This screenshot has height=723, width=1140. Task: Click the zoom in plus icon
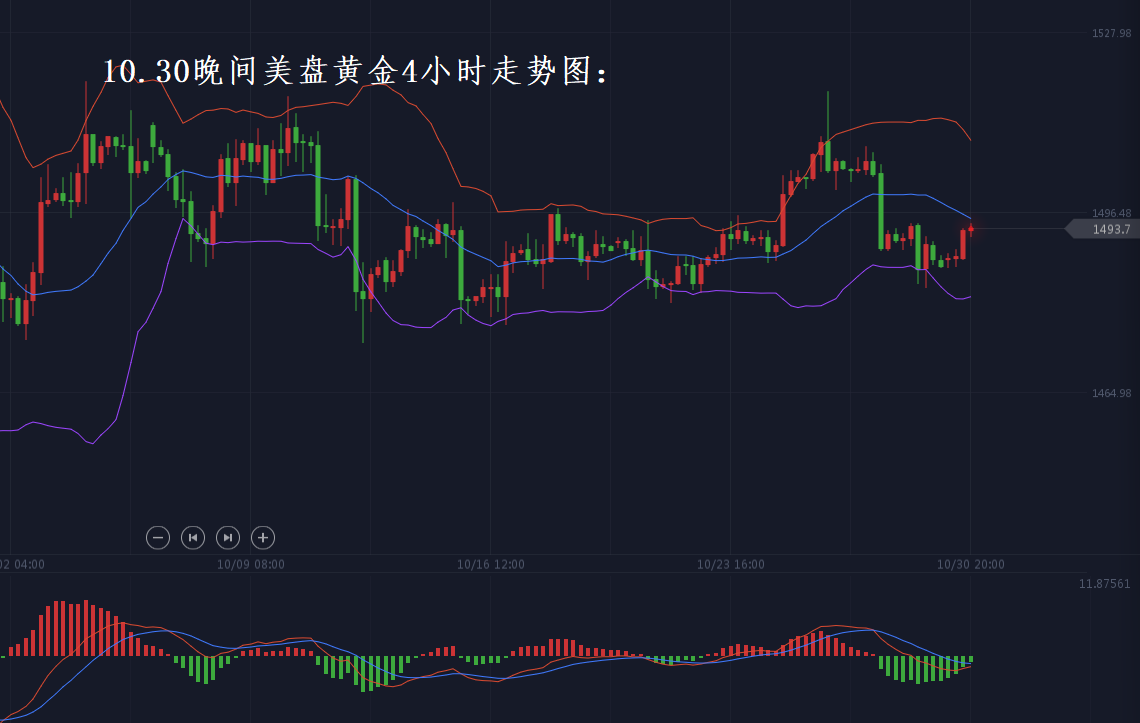click(x=263, y=538)
